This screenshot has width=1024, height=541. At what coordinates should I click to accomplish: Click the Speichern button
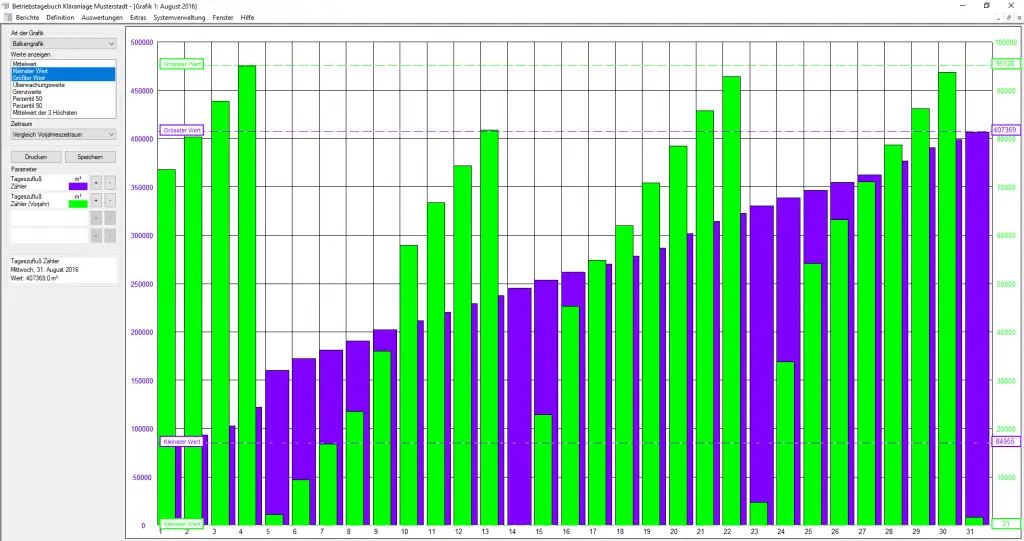(90, 157)
